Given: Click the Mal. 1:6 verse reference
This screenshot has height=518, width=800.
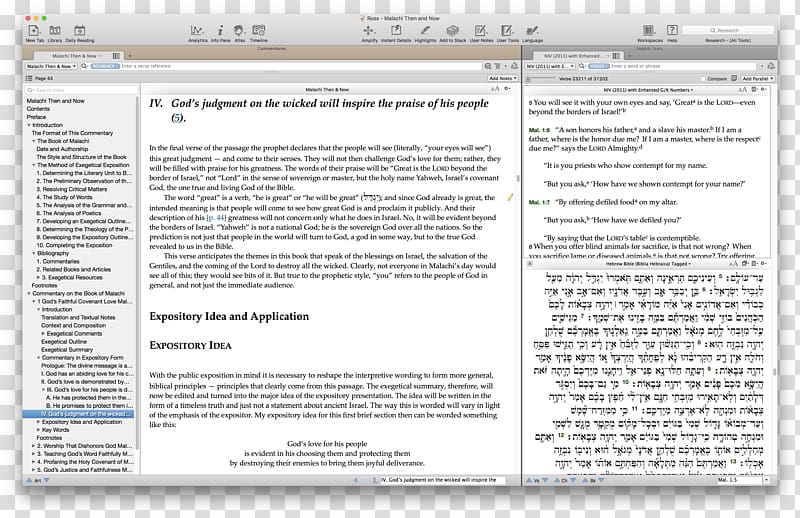Looking at the screenshot, I should pyautogui.click(x=539, y=130).
